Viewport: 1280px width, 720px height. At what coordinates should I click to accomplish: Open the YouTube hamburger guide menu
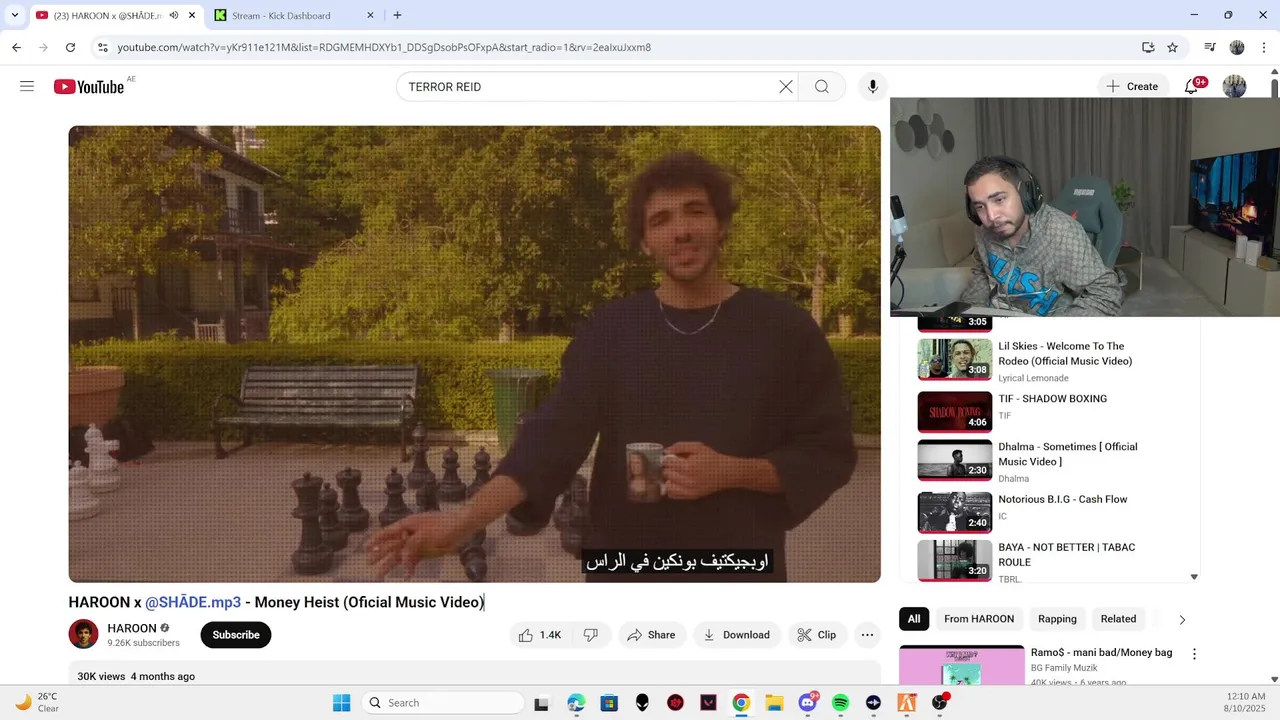tap(27, 86)
